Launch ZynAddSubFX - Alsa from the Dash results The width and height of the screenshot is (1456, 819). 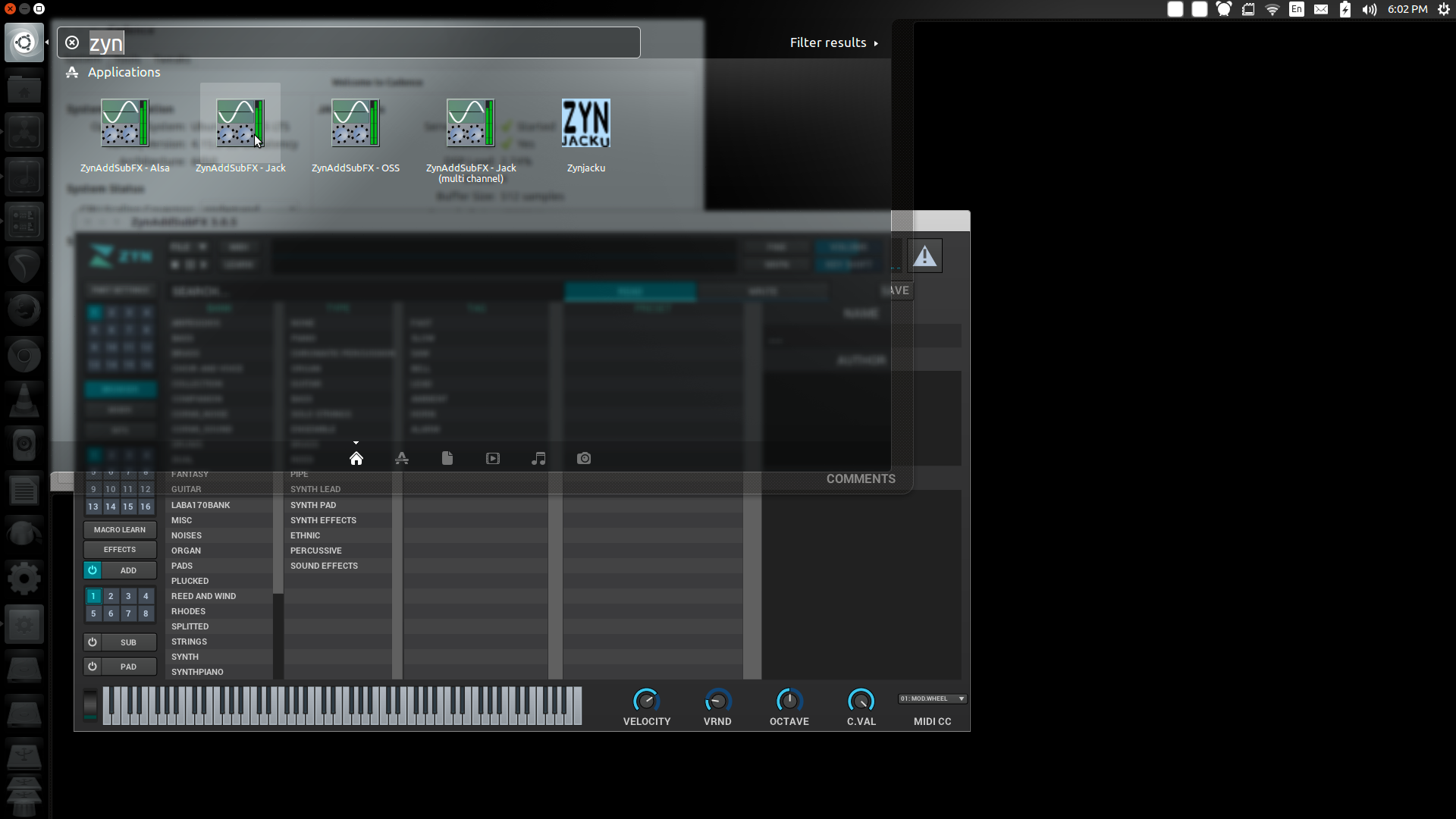[125, 124]
